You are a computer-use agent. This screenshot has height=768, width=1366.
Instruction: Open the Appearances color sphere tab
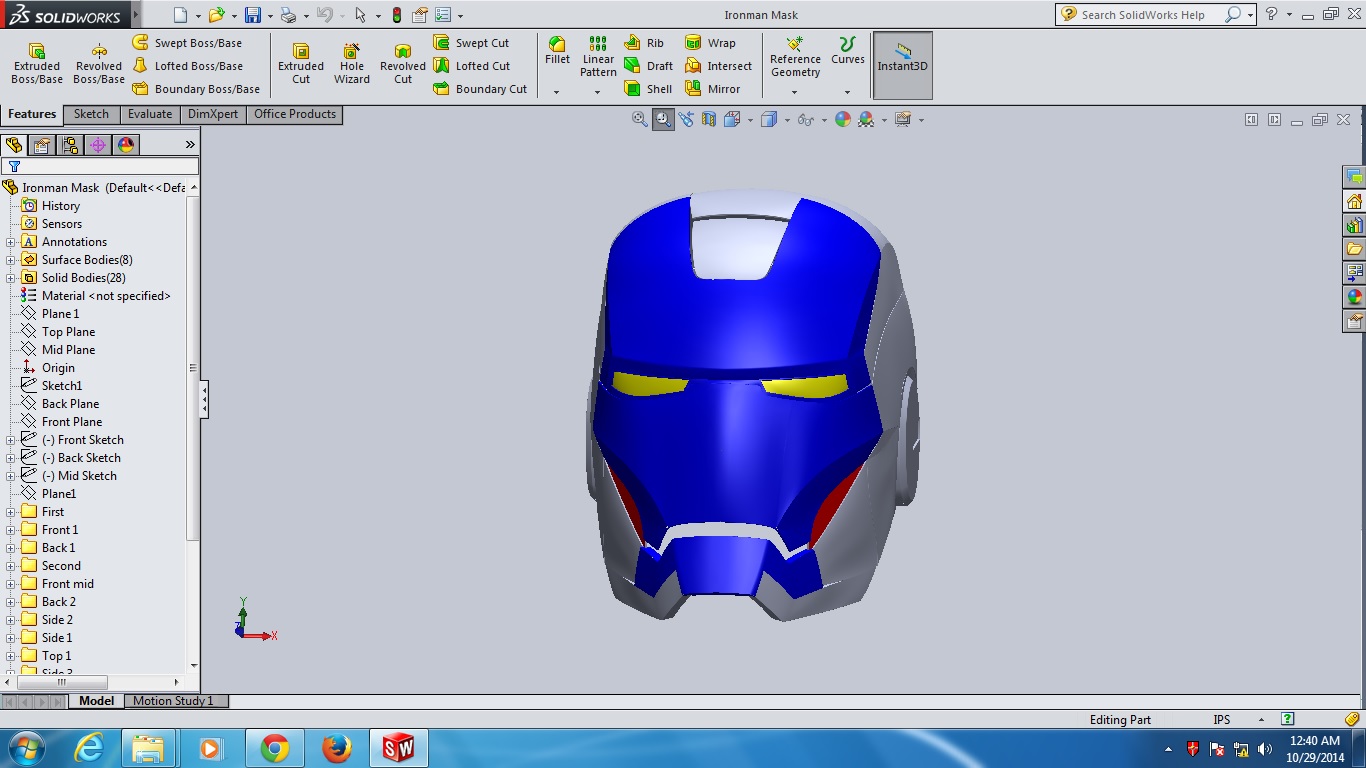126,145
